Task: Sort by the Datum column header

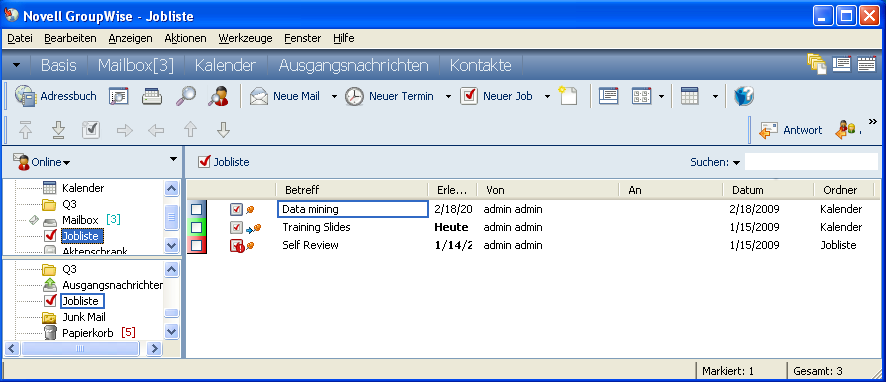Action: 768,190
